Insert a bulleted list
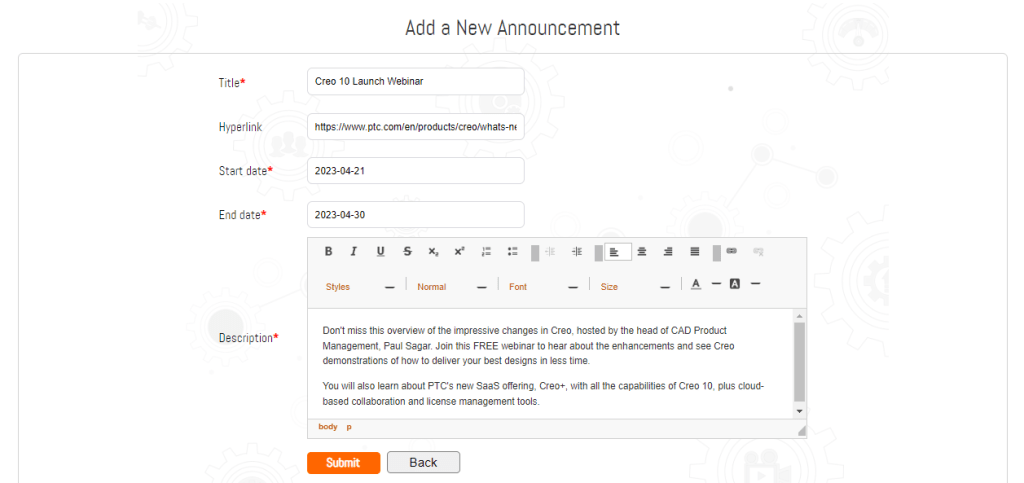 [512, 252]
